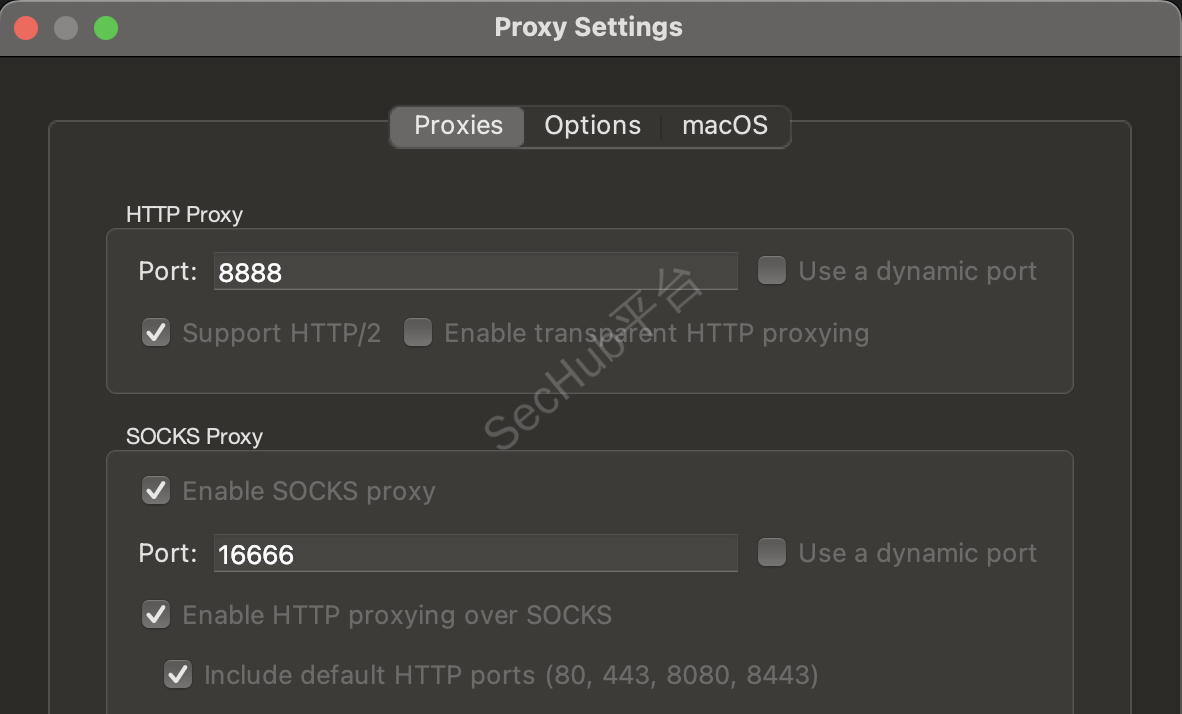Switch to the Options tab
This screenshot has height=714, width=1182.
click(x=592, y=126)
